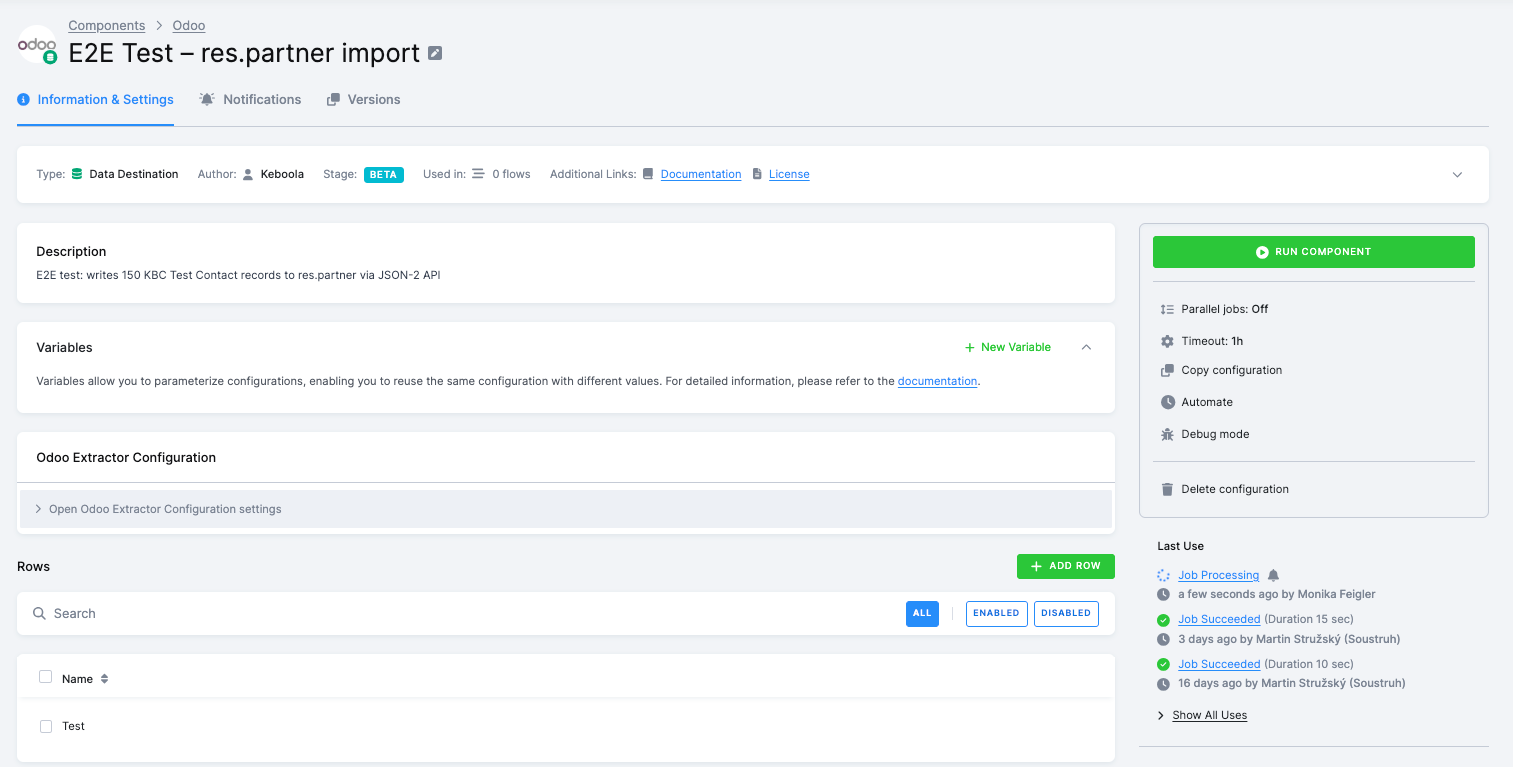Click the bell icon next to Job Processing
Image resolution: width=1513 pixels, height=767 pixels.
1271,574
